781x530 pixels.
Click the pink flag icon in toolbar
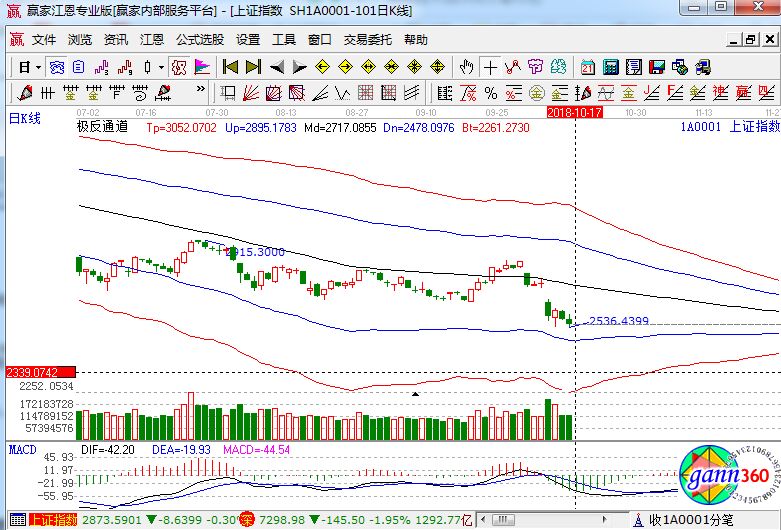tap(202, 67)
